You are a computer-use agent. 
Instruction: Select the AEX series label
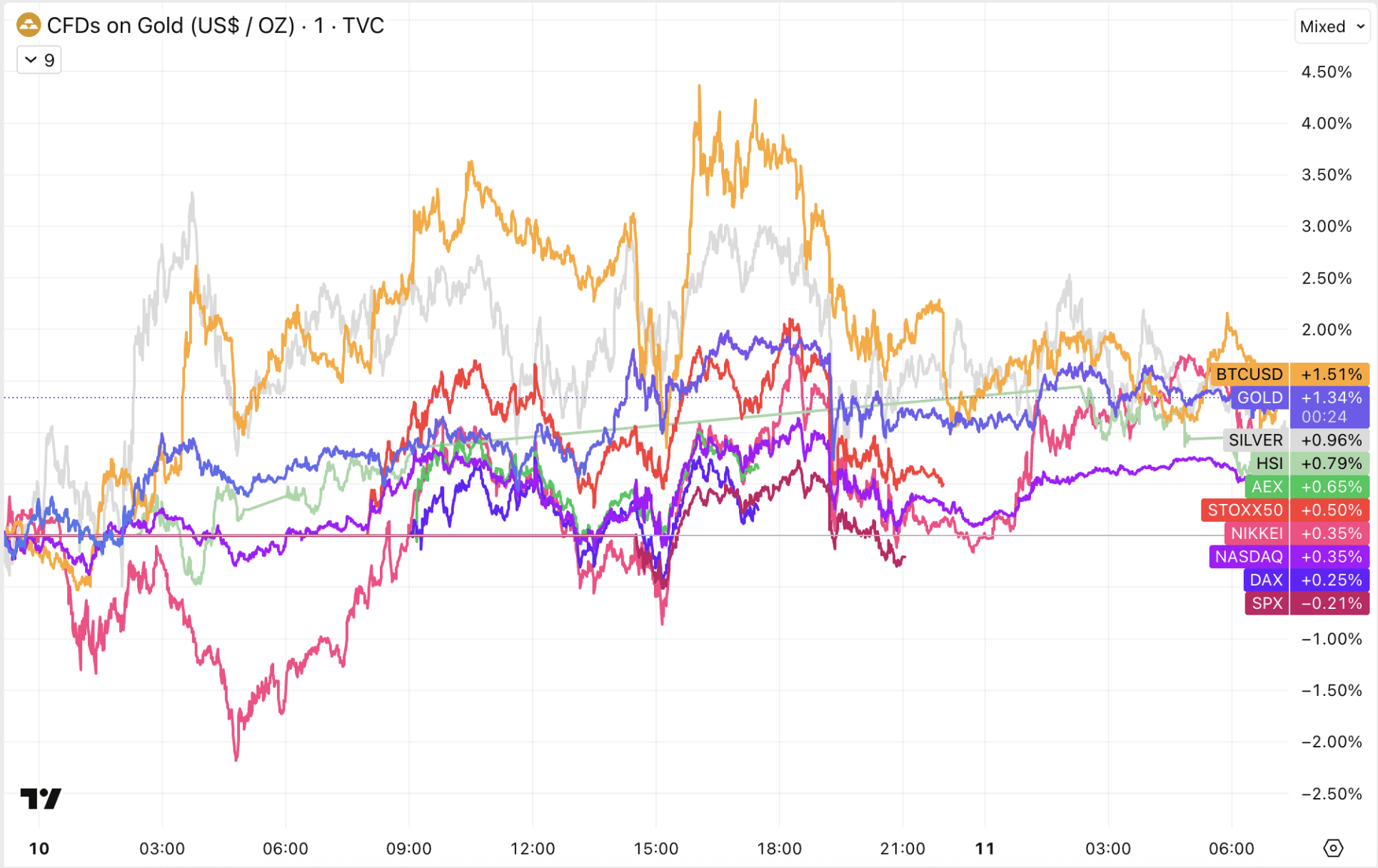(x=1267, y=487)
